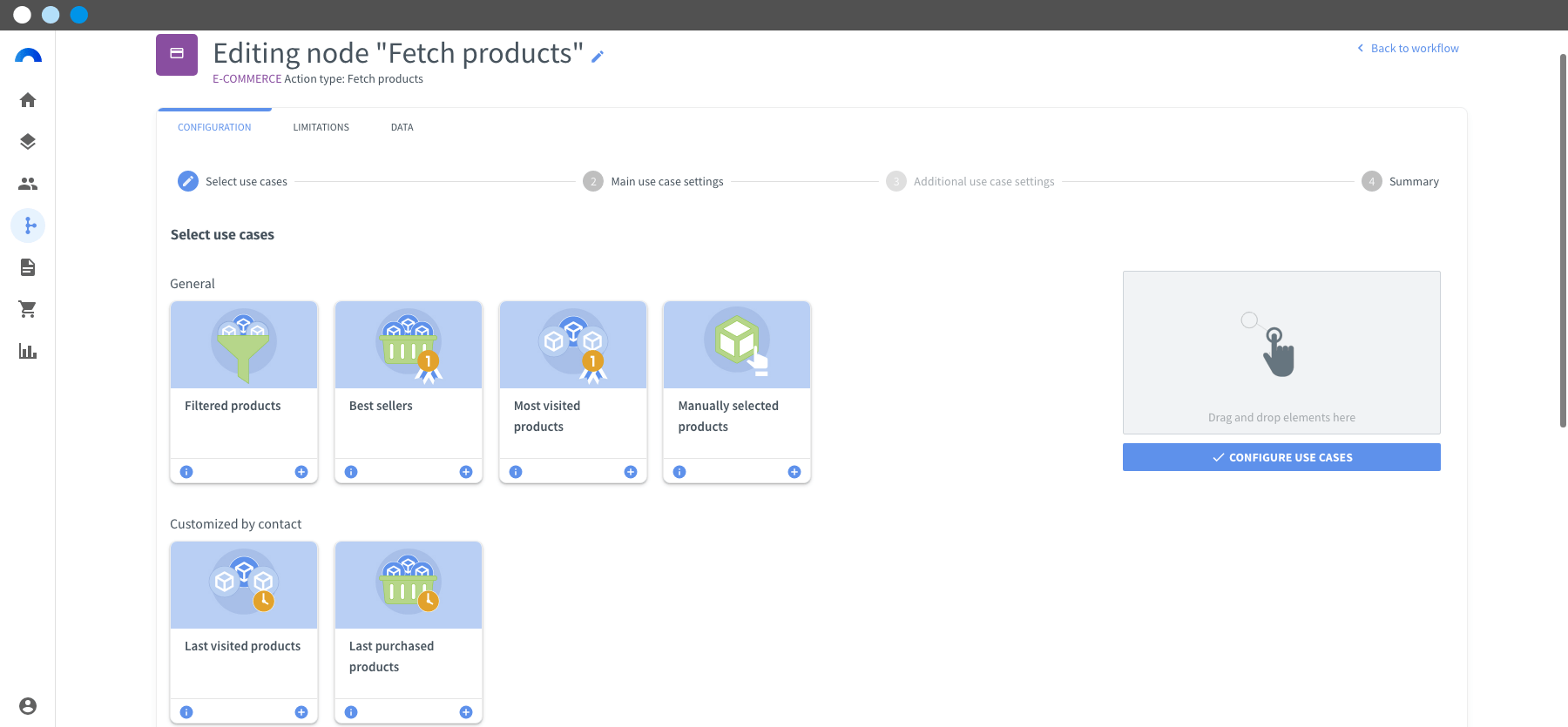The image size is (1568, 727).
Task: Open the contacts people icon in the sidebar
Action: 28,184
